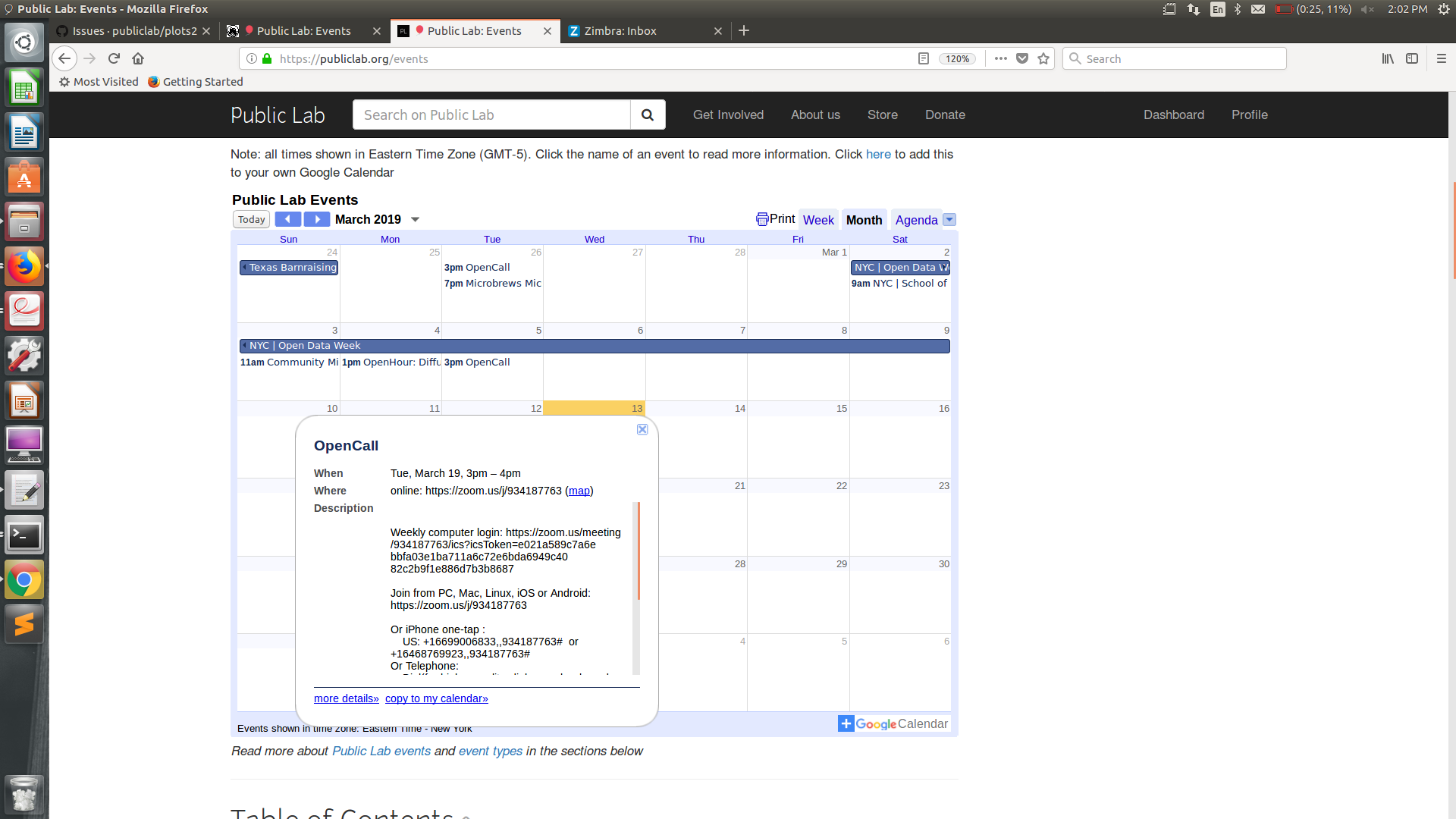Open page actions three-dot menu
The width and height of the screenshot is (1456, 819).
coord(1001,58)
